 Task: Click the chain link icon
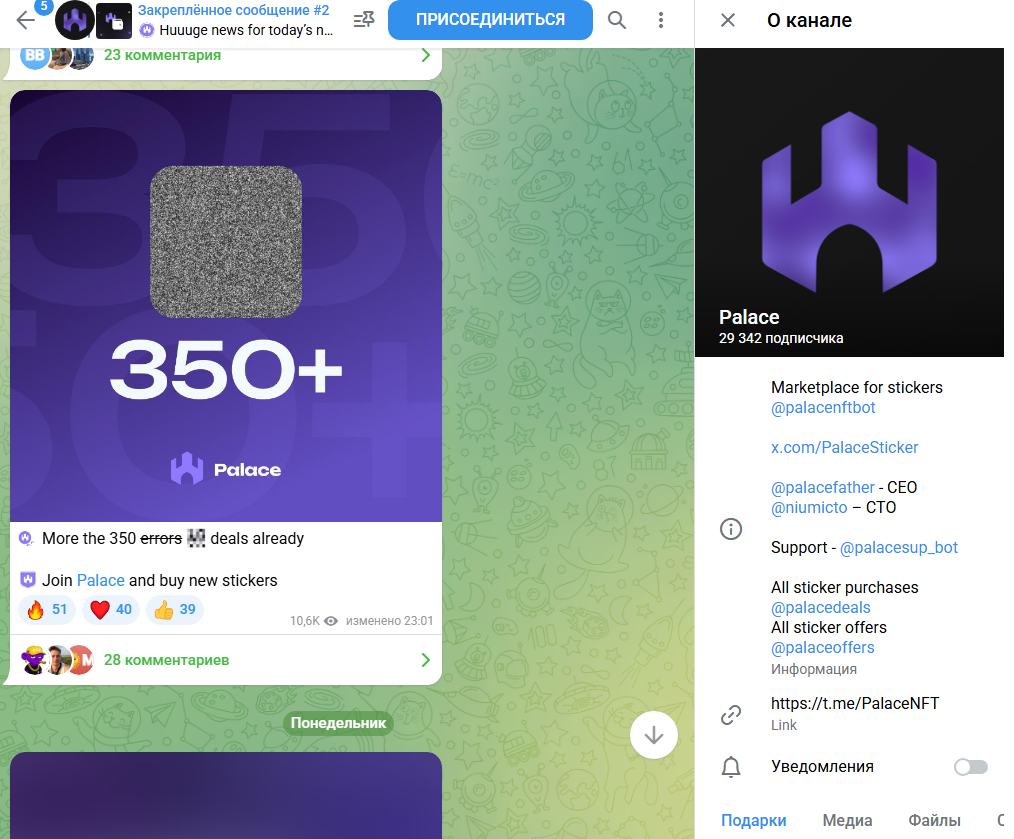pyautogui.click(x=731, y=714)
